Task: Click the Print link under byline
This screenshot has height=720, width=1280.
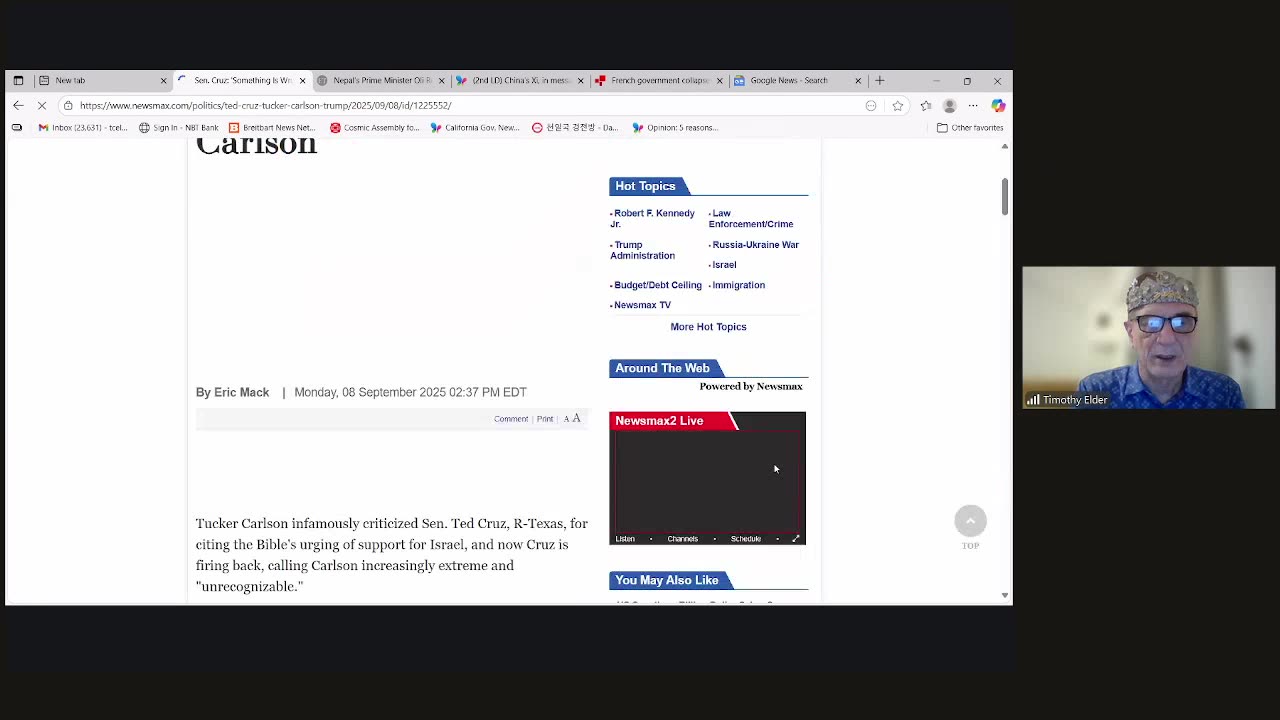Action: [545, 419]
